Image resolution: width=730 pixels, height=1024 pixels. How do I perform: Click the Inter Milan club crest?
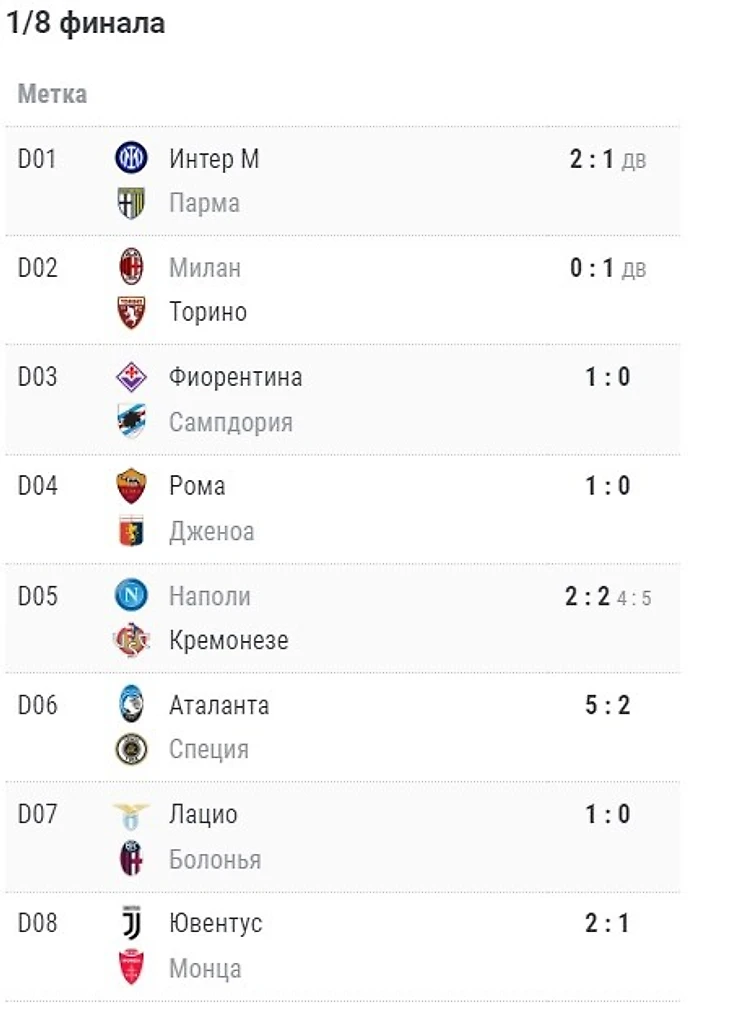(131, 159)
